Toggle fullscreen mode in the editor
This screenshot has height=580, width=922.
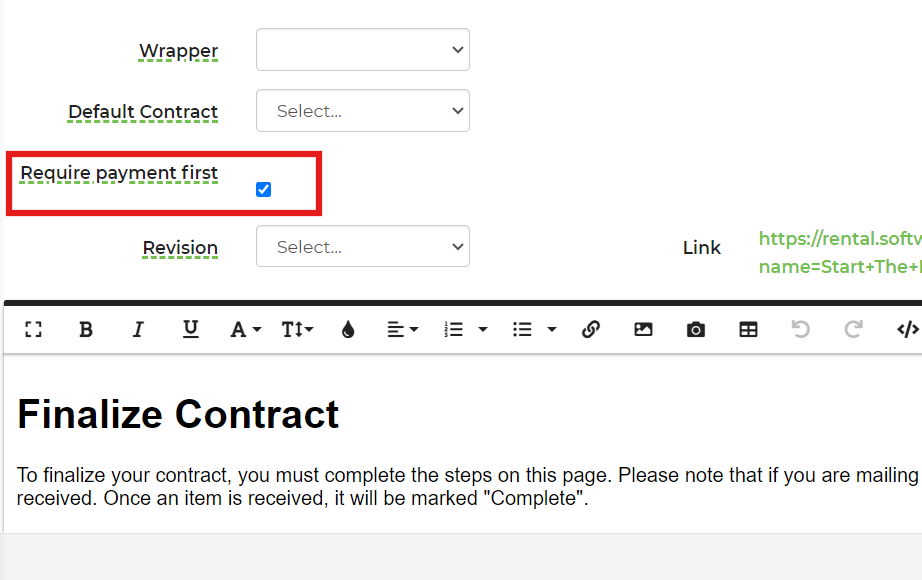point(33,330)
